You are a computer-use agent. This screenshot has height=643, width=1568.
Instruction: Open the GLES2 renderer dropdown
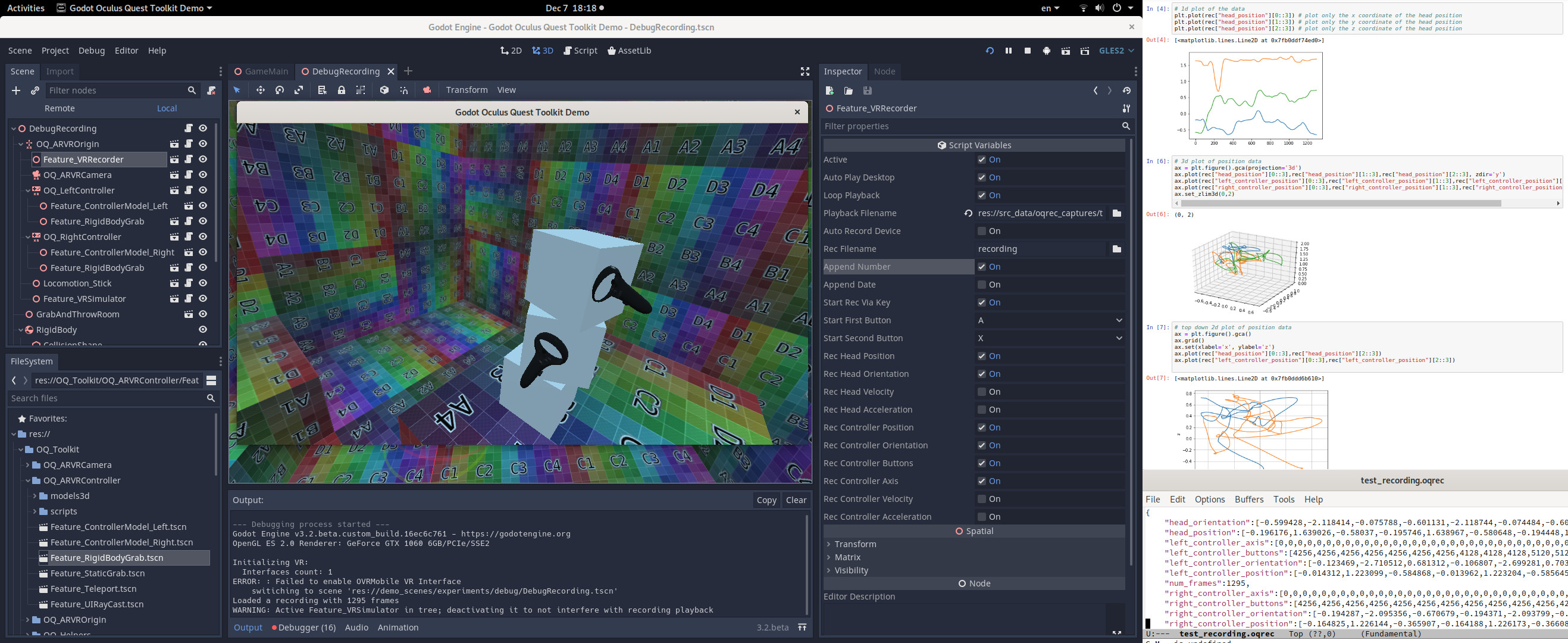pos(1116,51)
